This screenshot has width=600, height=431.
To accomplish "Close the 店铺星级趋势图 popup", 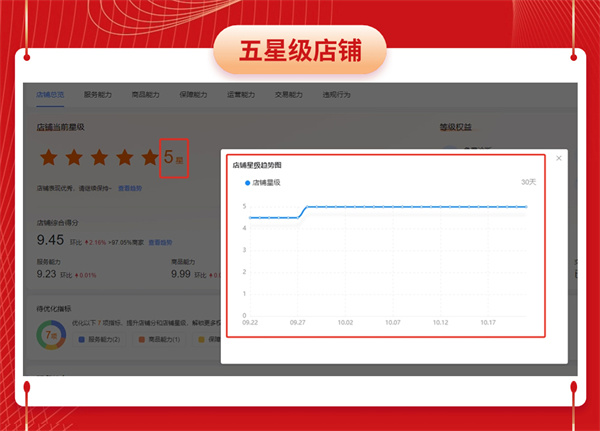I will (558, 158).
